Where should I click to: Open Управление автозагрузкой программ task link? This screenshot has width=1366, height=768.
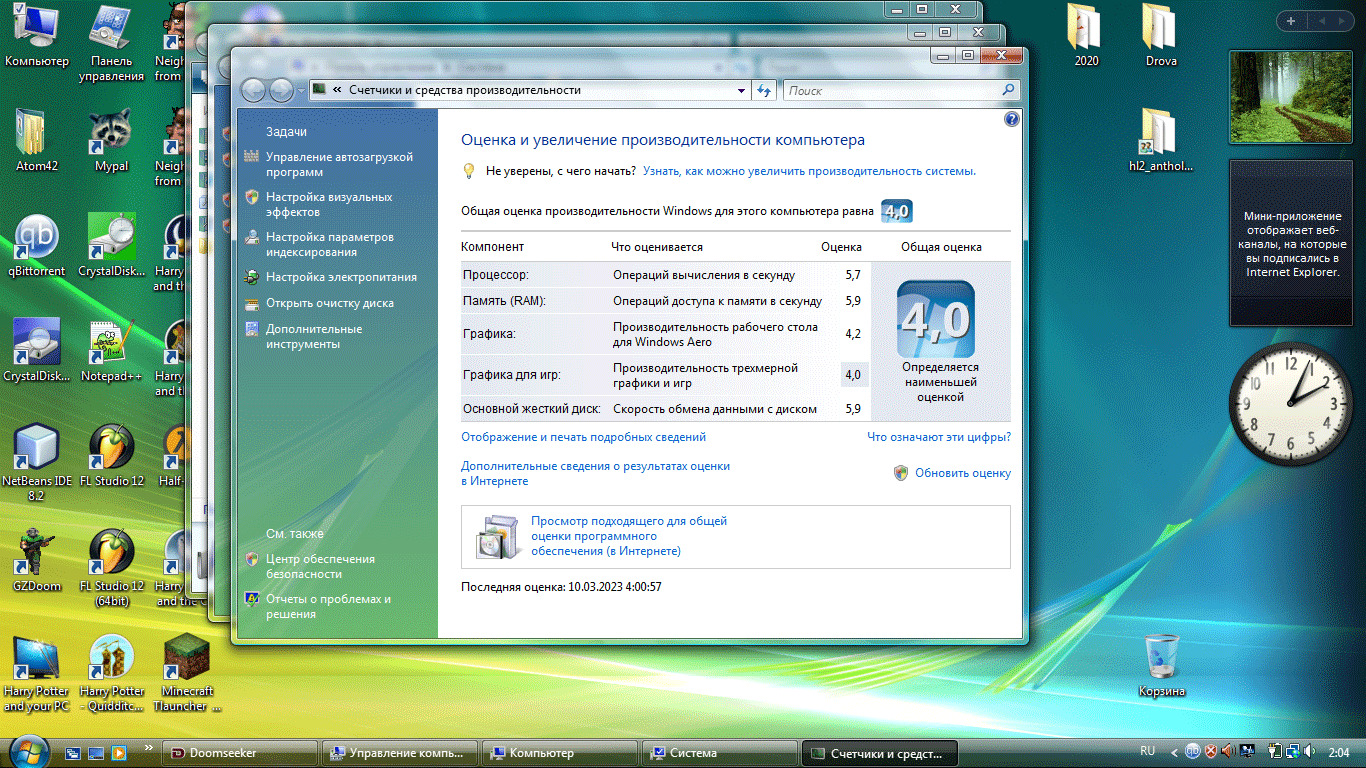[339, 164]
